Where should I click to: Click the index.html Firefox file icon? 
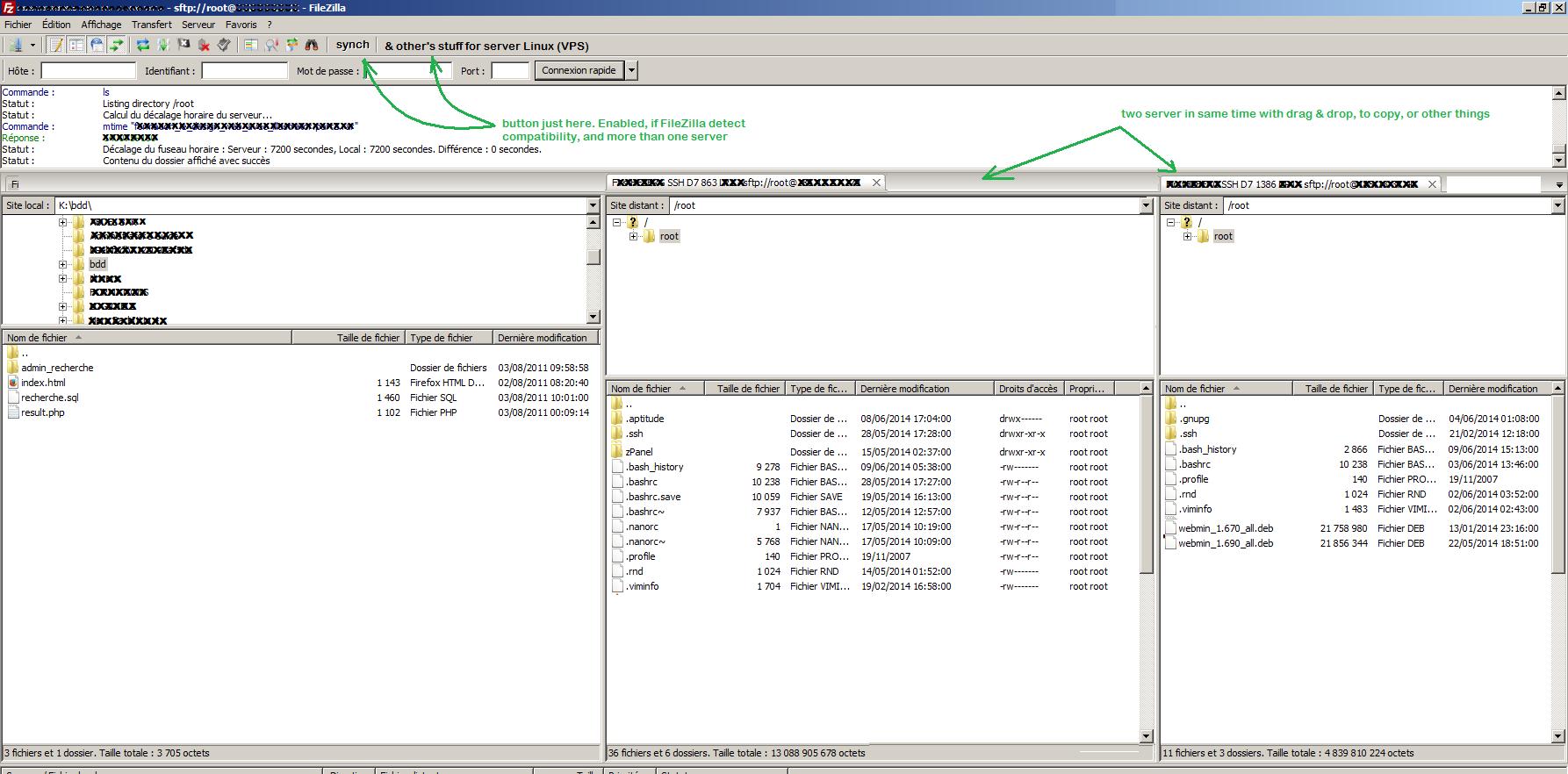click(12, 383)
